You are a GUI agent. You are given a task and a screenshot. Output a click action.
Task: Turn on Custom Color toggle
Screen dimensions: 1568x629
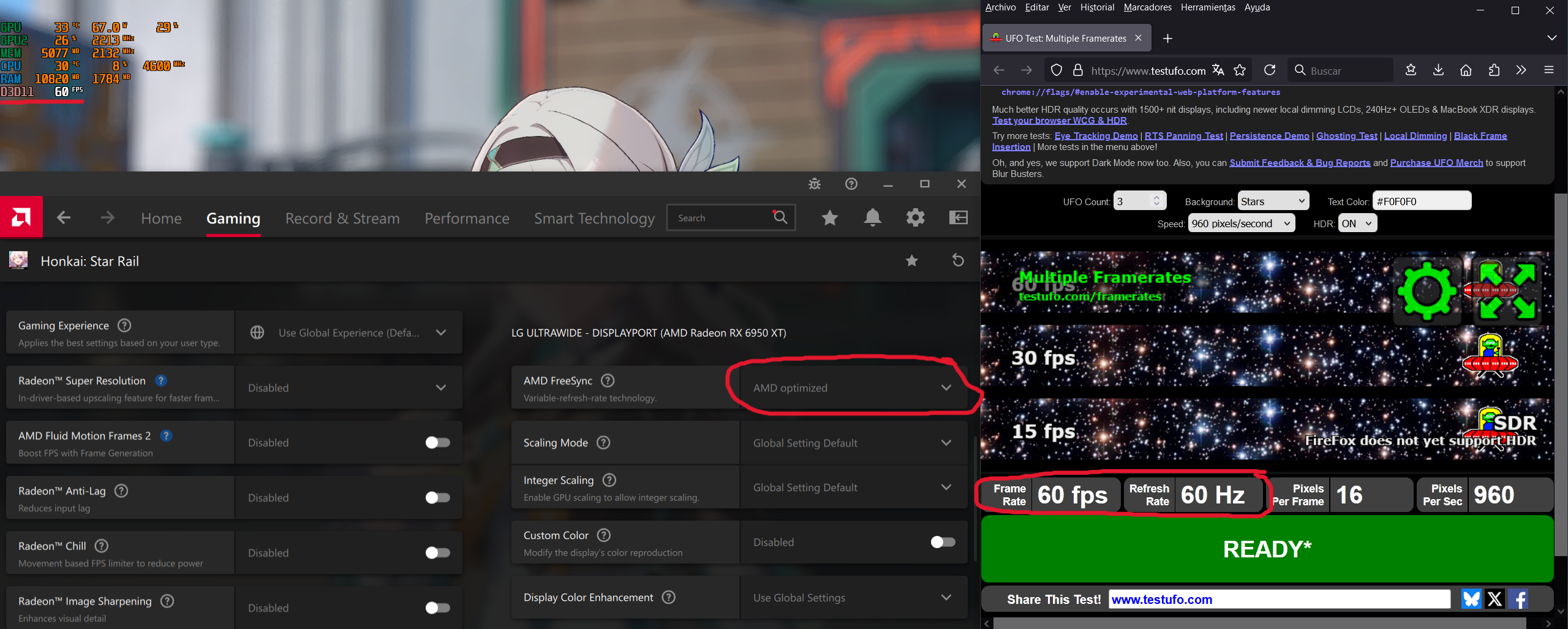click(x=943, y=542)
